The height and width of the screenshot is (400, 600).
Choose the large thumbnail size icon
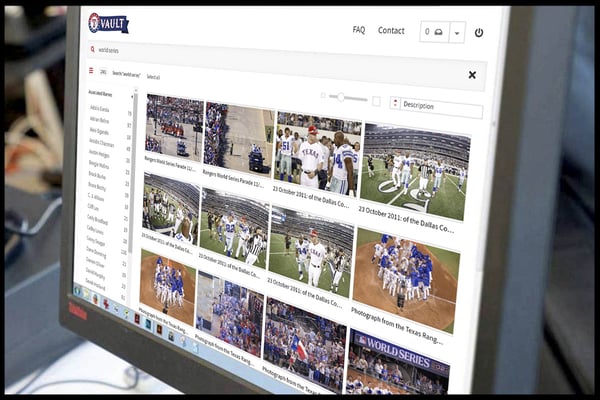click(x=376, y=101)
